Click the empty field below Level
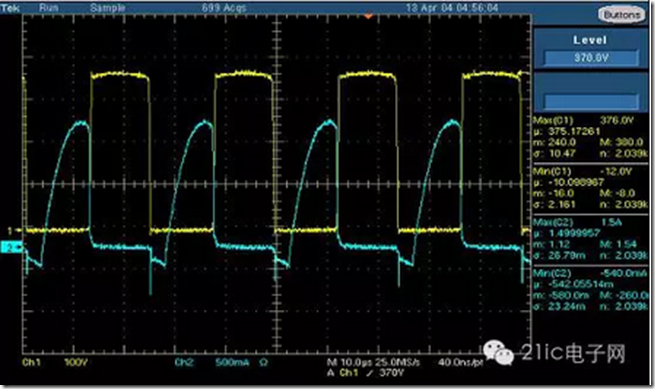The width and height of the screenshot is (655, 389). point(591,101)
